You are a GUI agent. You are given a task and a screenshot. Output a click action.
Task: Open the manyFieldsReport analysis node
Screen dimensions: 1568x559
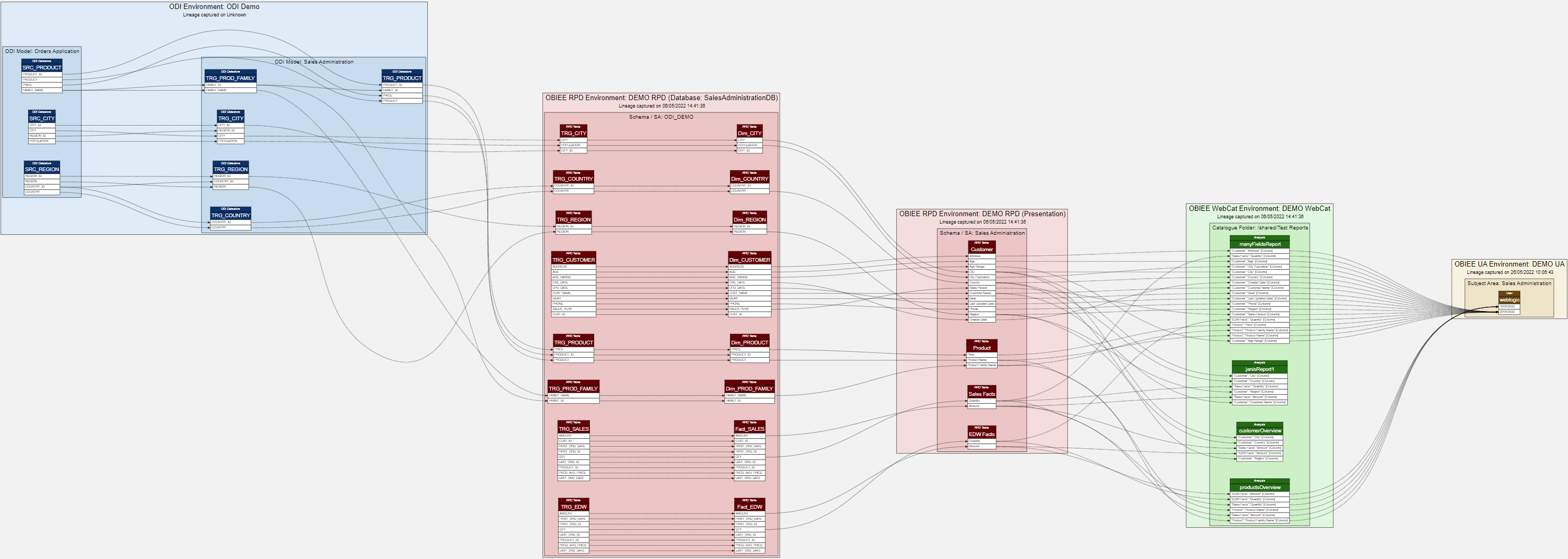pyautogui.click(x=1259, y=244)
